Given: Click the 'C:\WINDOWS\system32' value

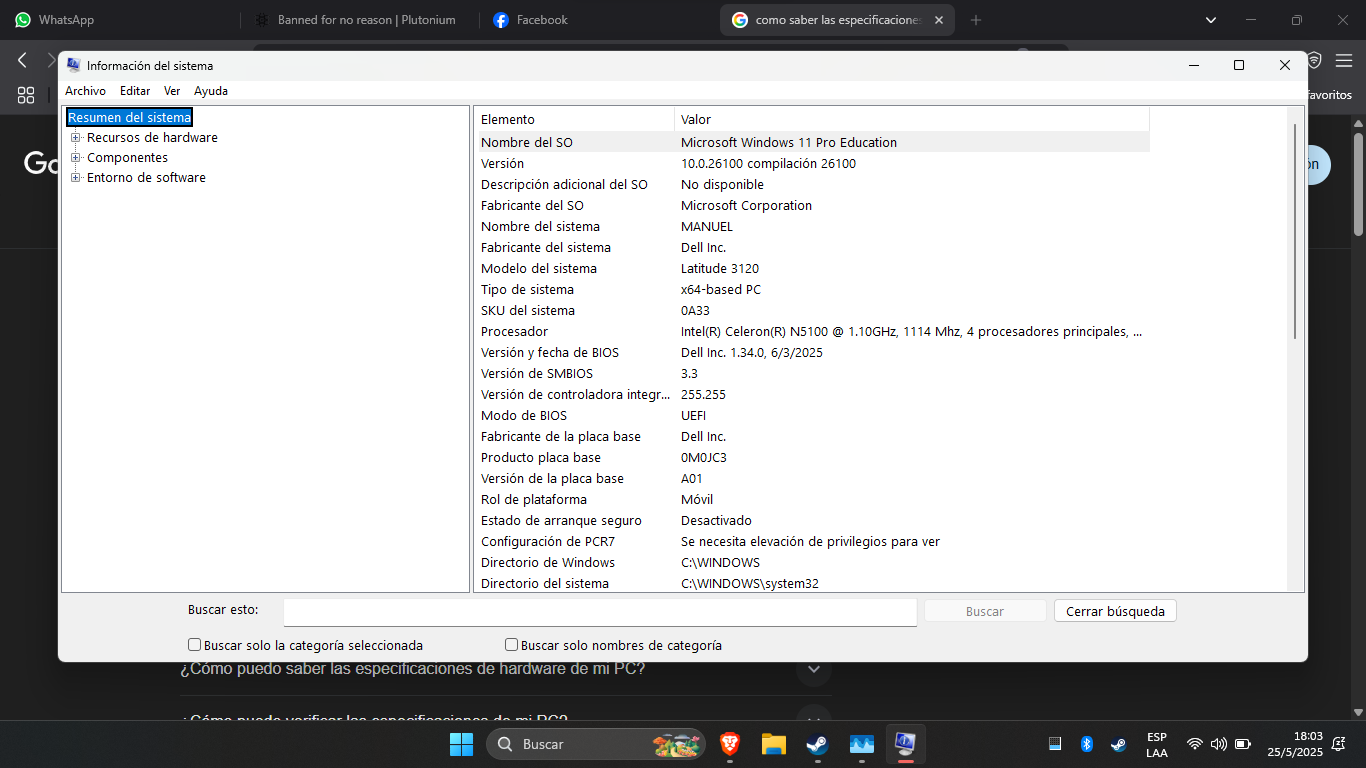Looking at the screenshot, I should [750, 584].
